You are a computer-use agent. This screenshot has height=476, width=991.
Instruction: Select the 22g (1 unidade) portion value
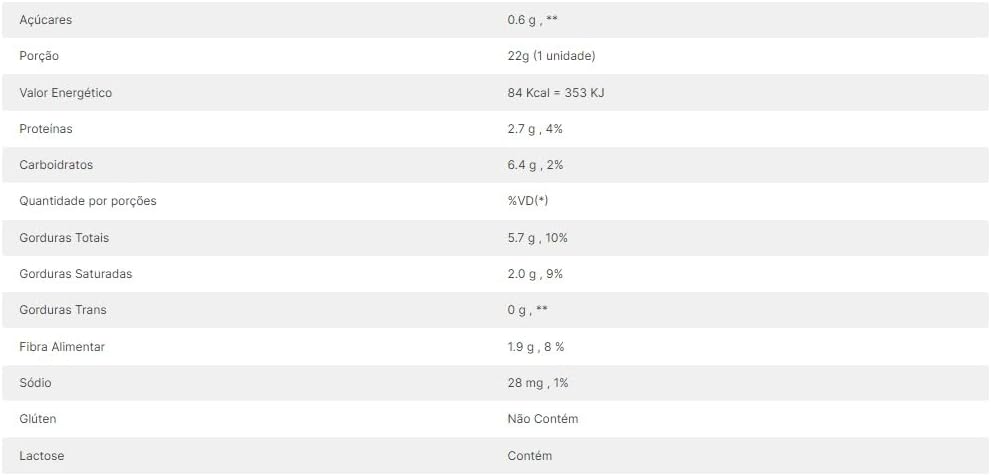point(551,56)
